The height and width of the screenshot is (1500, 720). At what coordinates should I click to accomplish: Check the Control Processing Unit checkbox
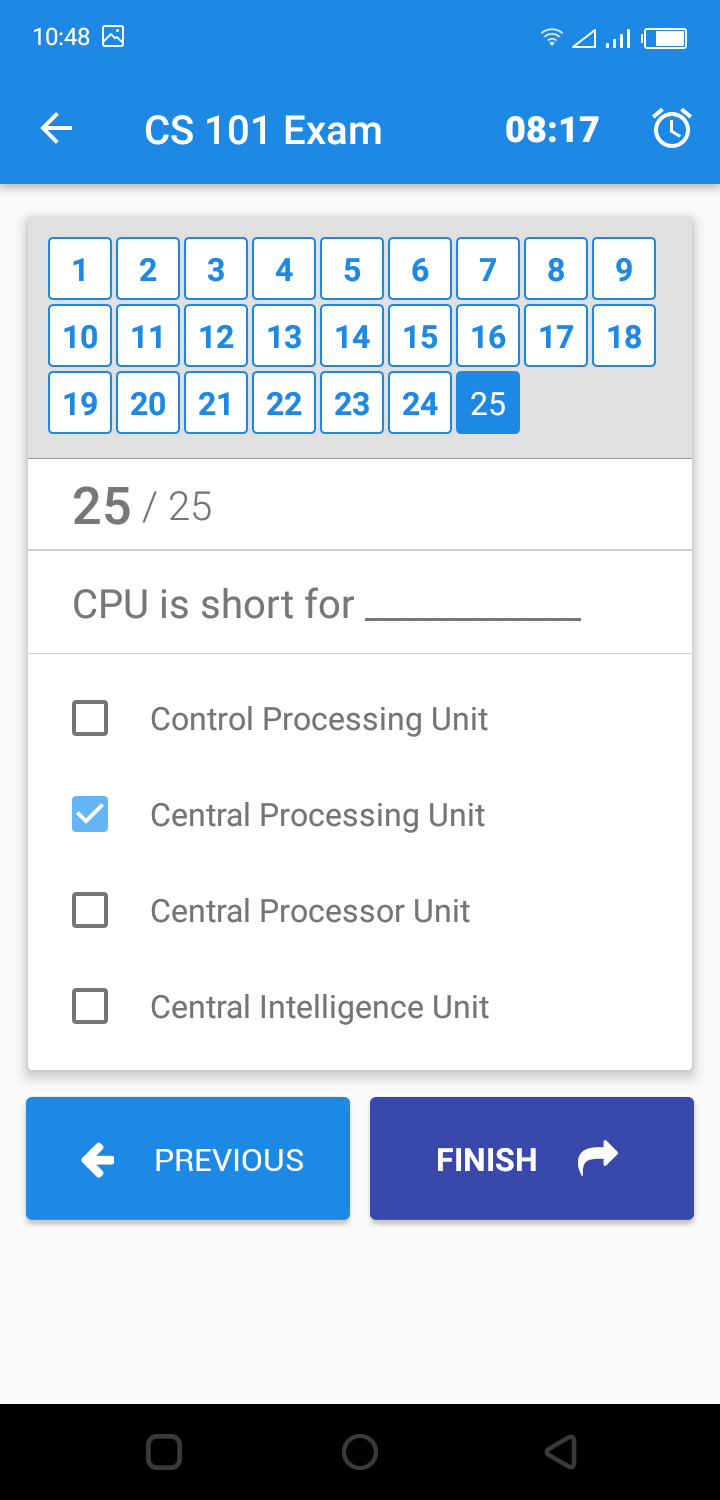tap(90, 718)
